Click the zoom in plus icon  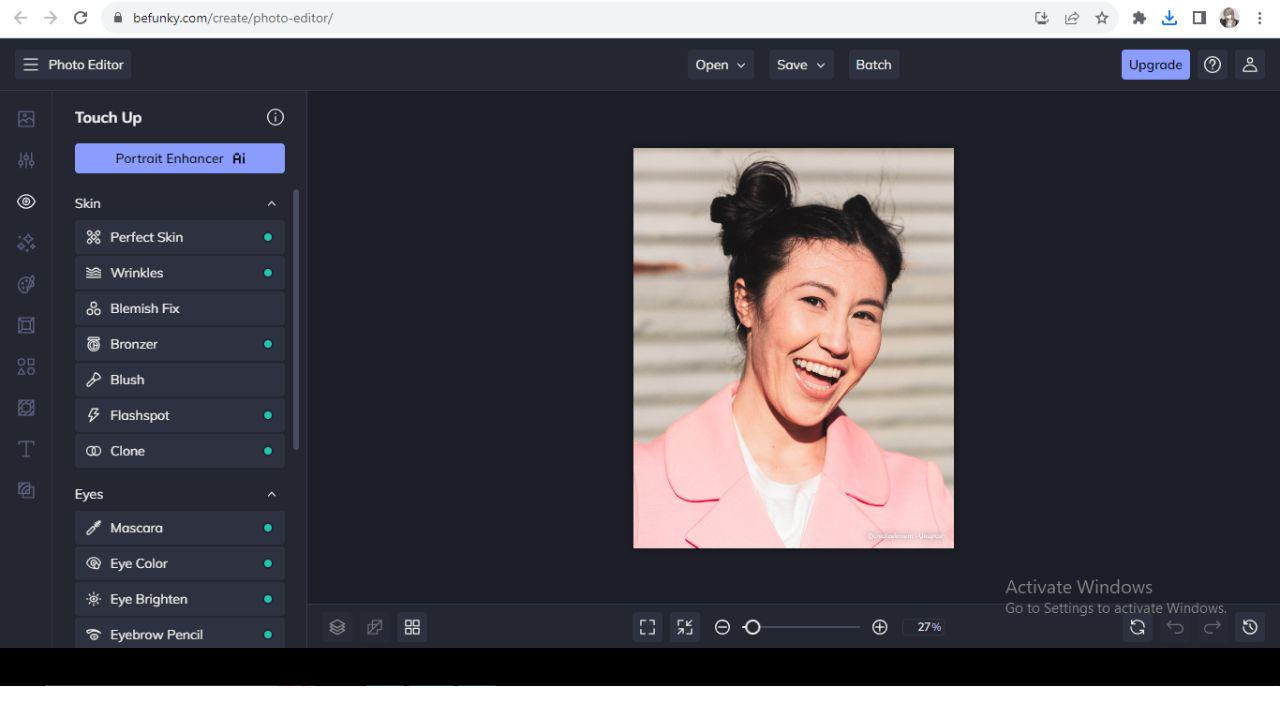[x=880, y=627]
